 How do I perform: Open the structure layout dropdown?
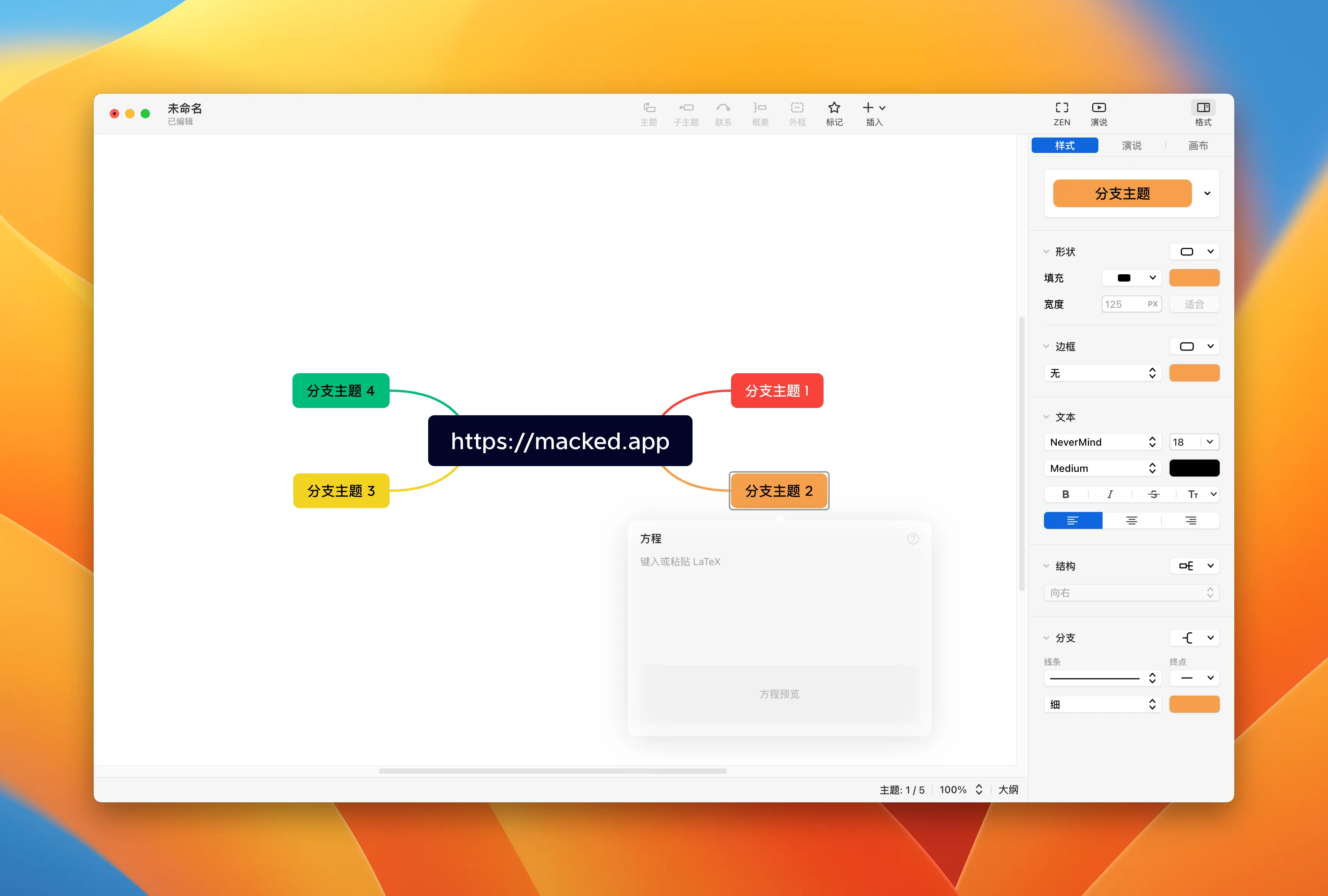[x=1194, y=566]
